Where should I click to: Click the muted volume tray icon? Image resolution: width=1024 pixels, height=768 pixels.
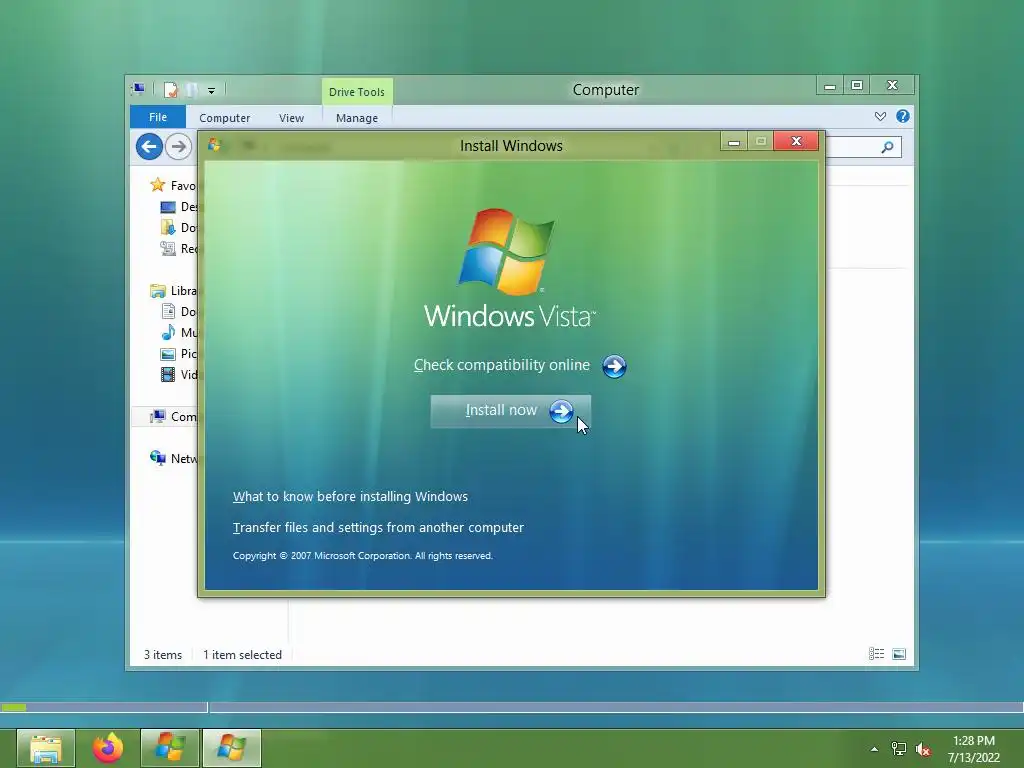tap(923, 749)
